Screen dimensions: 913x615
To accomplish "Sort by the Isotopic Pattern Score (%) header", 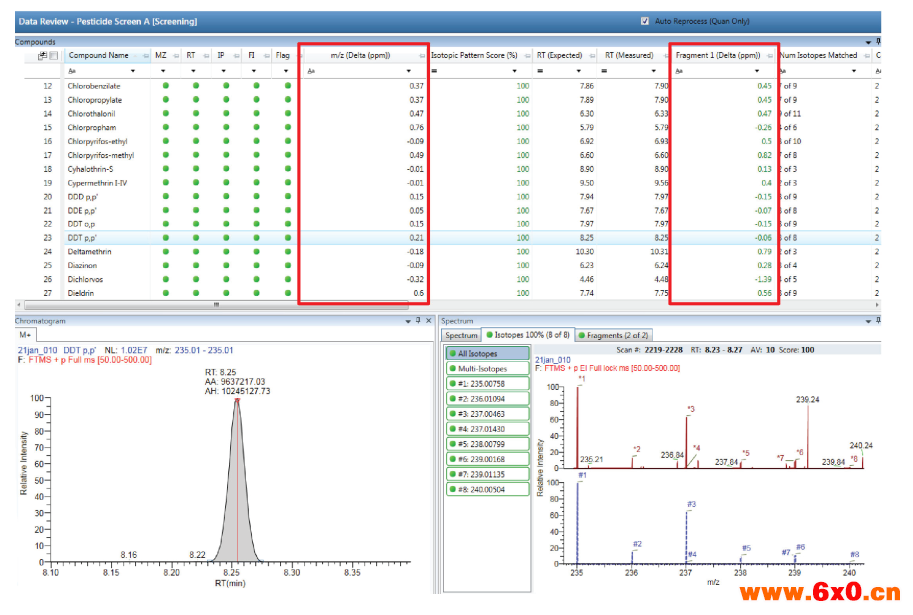I will (474, 55).
